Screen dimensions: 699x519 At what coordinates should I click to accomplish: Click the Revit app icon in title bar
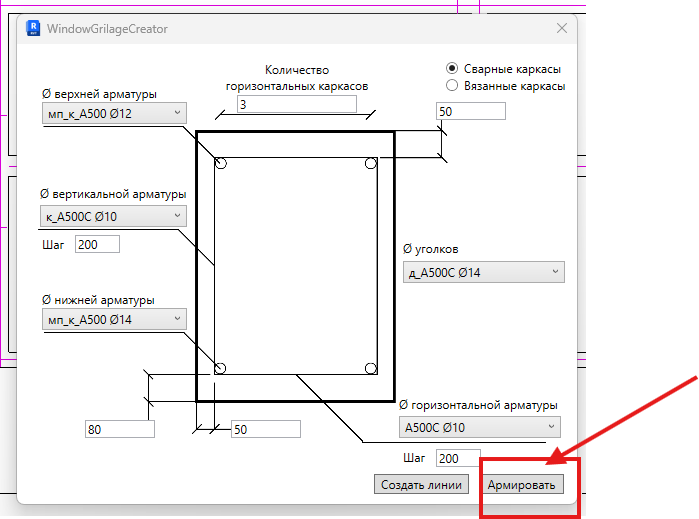coord(33,28)
